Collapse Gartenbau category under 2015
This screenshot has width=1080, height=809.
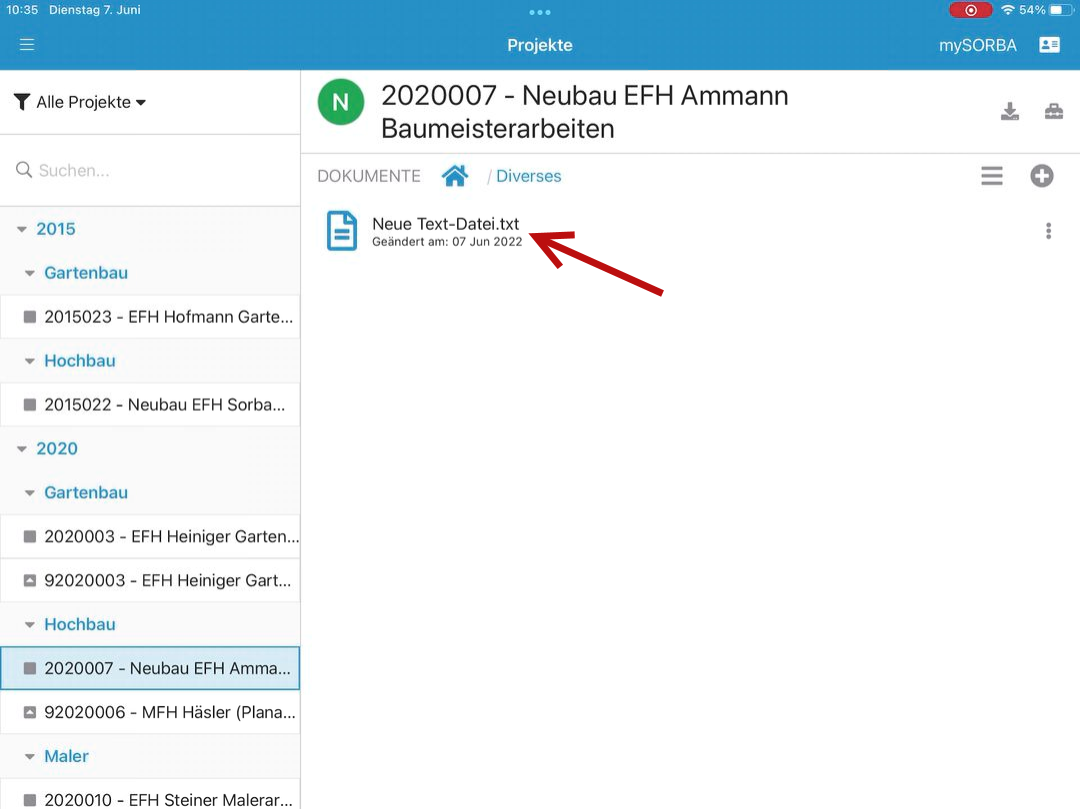30,273
